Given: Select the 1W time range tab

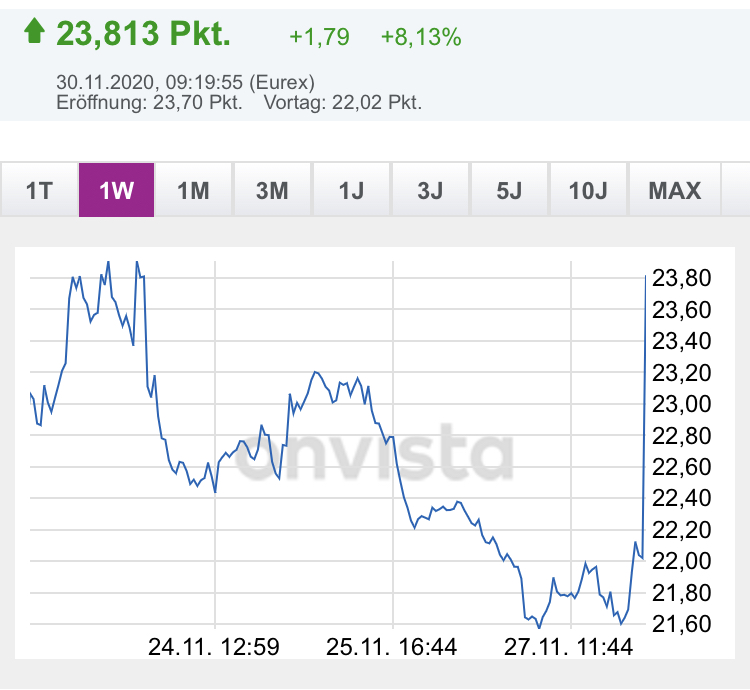Looking at the screenshot, I should [116, 190].
